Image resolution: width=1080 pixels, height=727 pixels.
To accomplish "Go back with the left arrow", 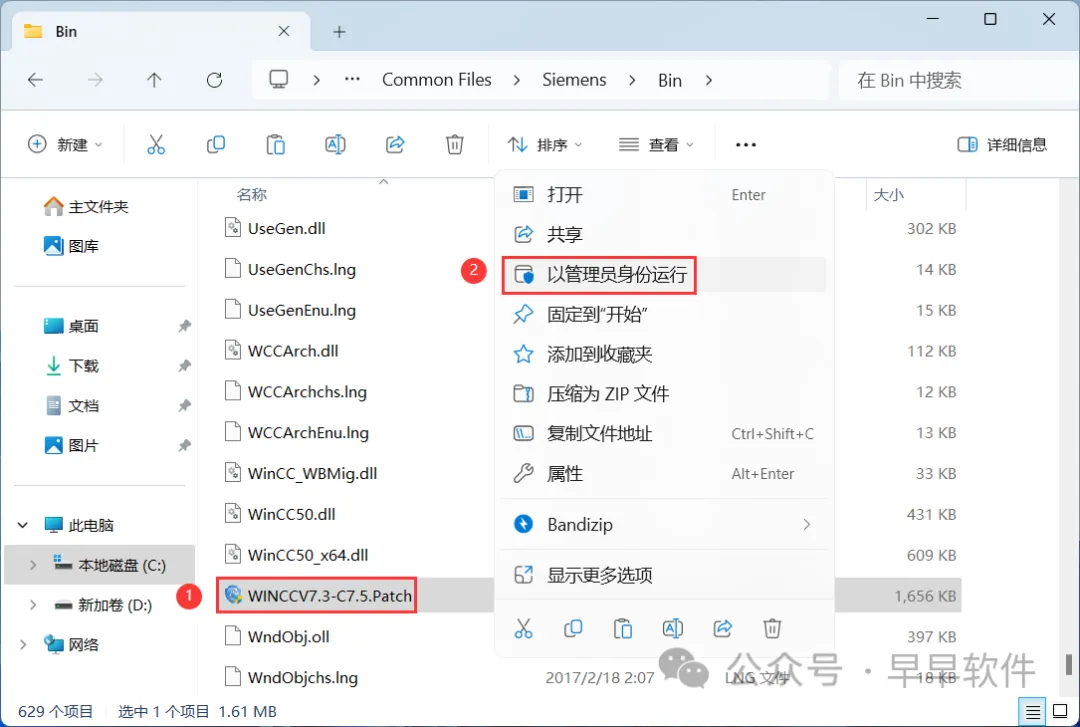I will (x=35, y=80).
